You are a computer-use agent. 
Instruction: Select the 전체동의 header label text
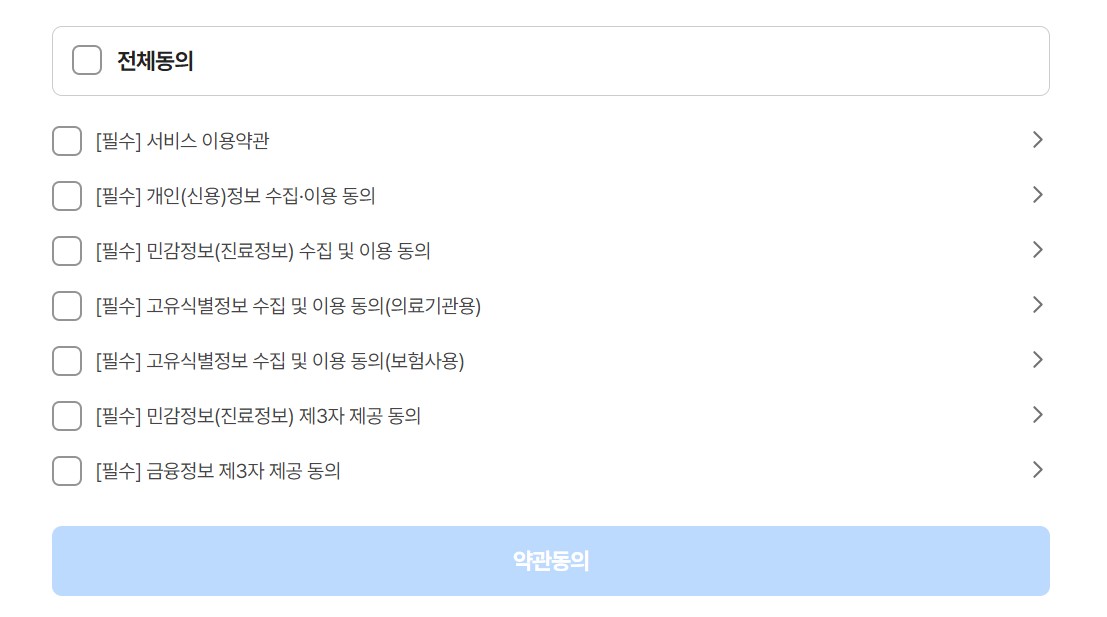click(157, 60)
